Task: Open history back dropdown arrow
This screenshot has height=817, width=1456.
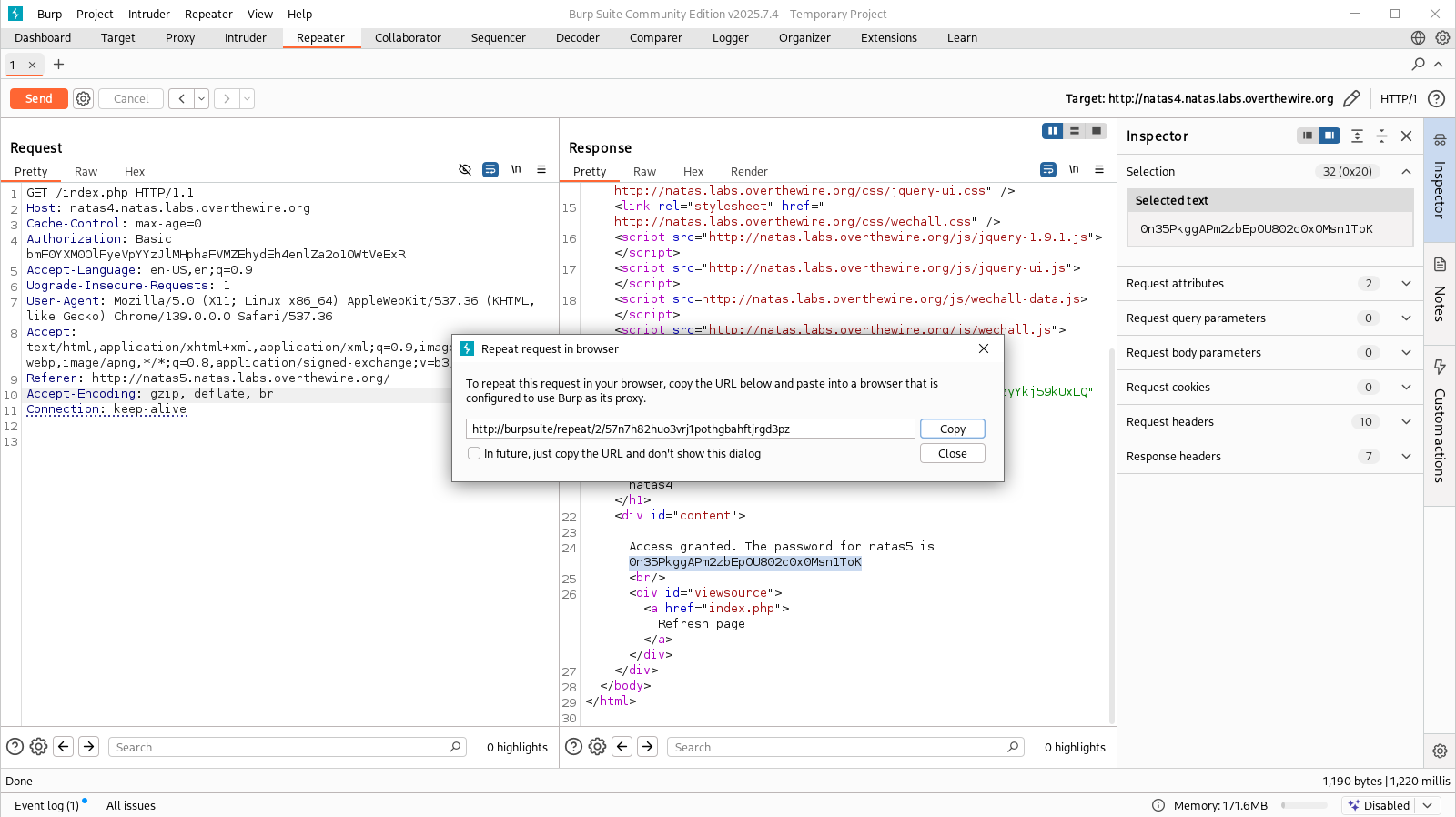Action: click(x=201, y=98)
